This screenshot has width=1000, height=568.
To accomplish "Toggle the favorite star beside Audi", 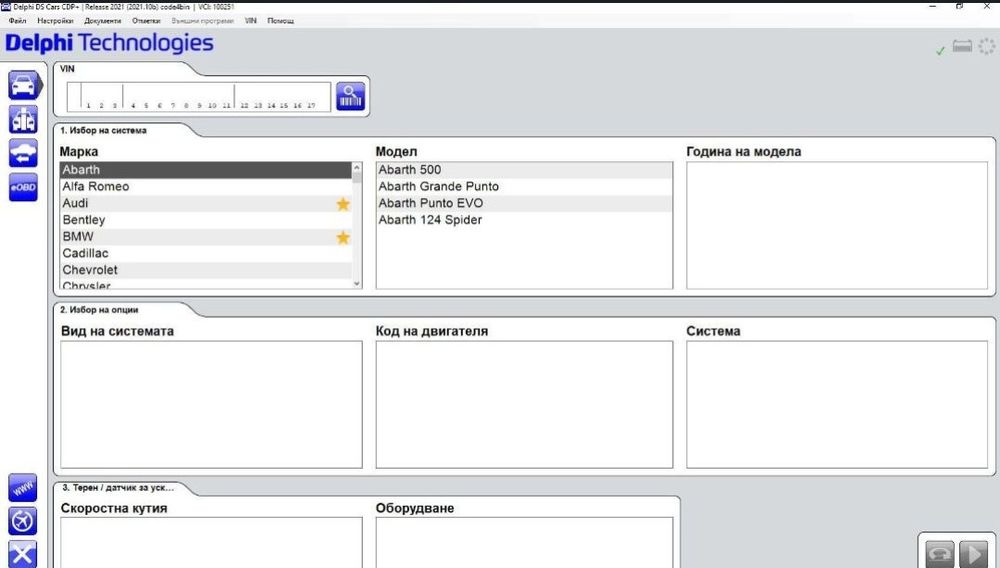I will pos(343,204).
